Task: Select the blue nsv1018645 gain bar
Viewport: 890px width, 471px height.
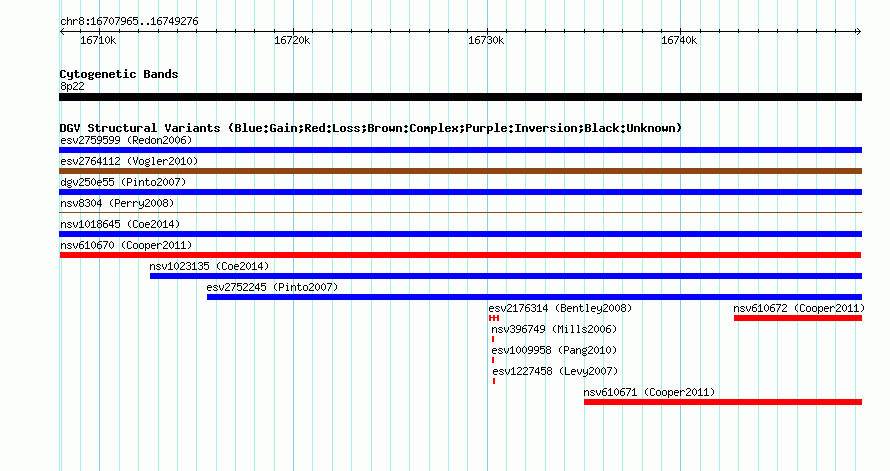Action: 460,234
